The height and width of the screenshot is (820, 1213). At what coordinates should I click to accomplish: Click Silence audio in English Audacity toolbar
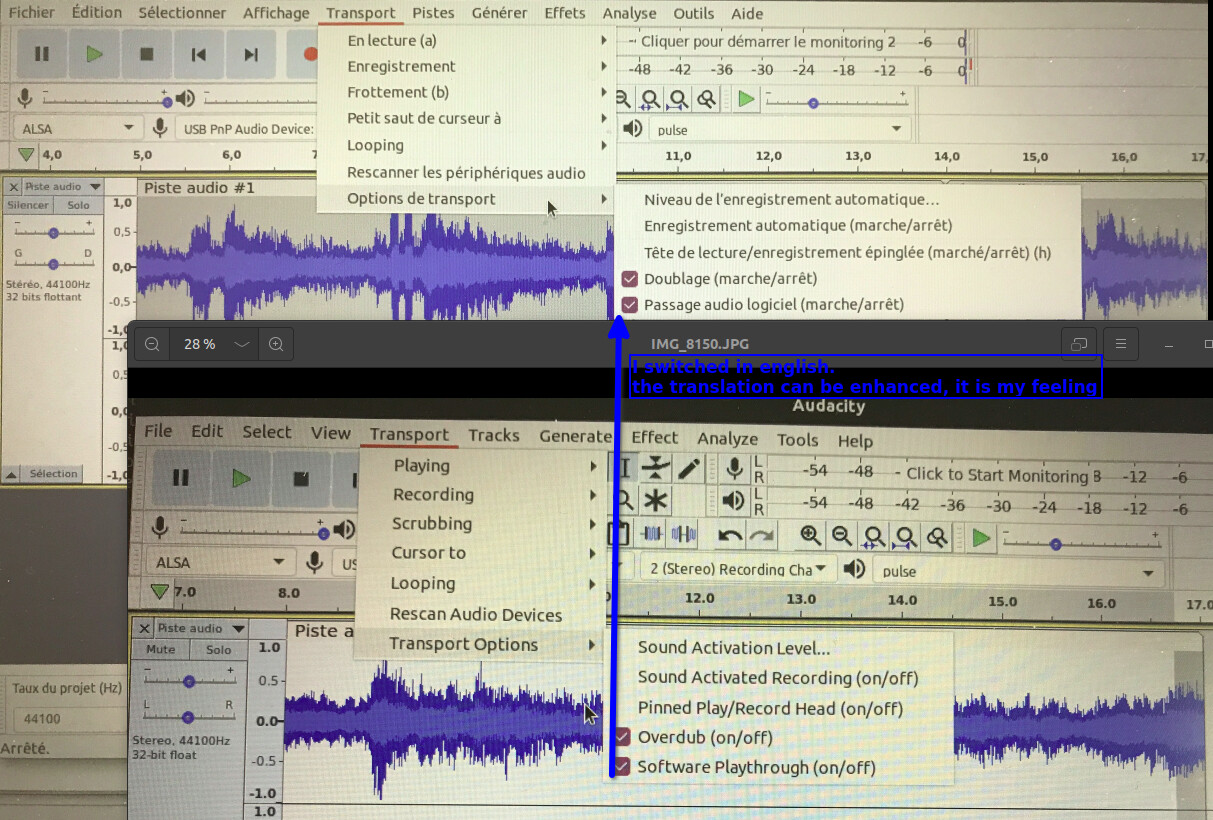point(684,534)
